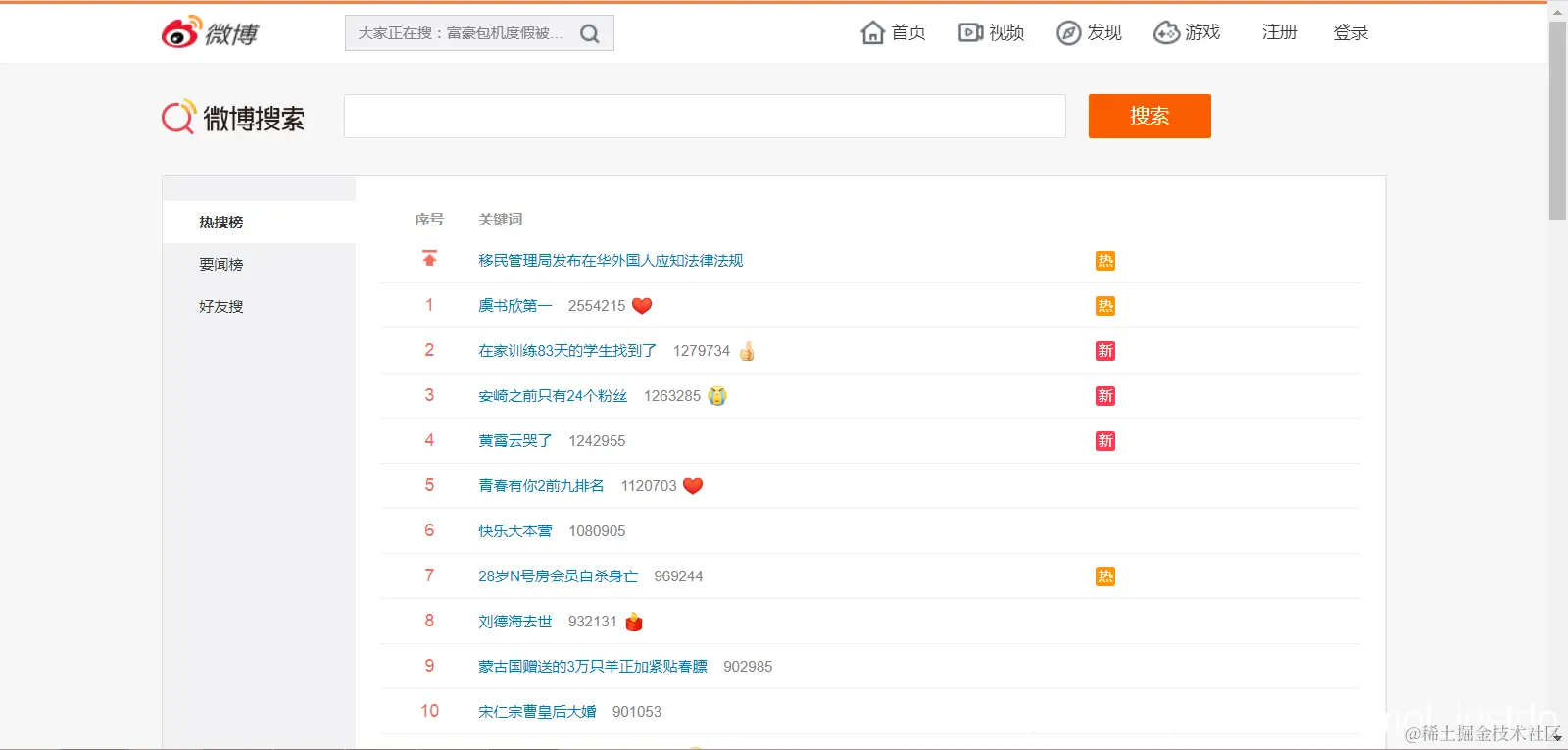Click the count 969244

[x=678, y=576]
